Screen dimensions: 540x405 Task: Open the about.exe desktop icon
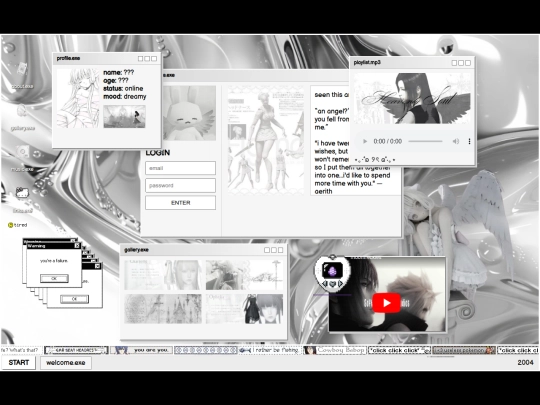tap(22, 75)
